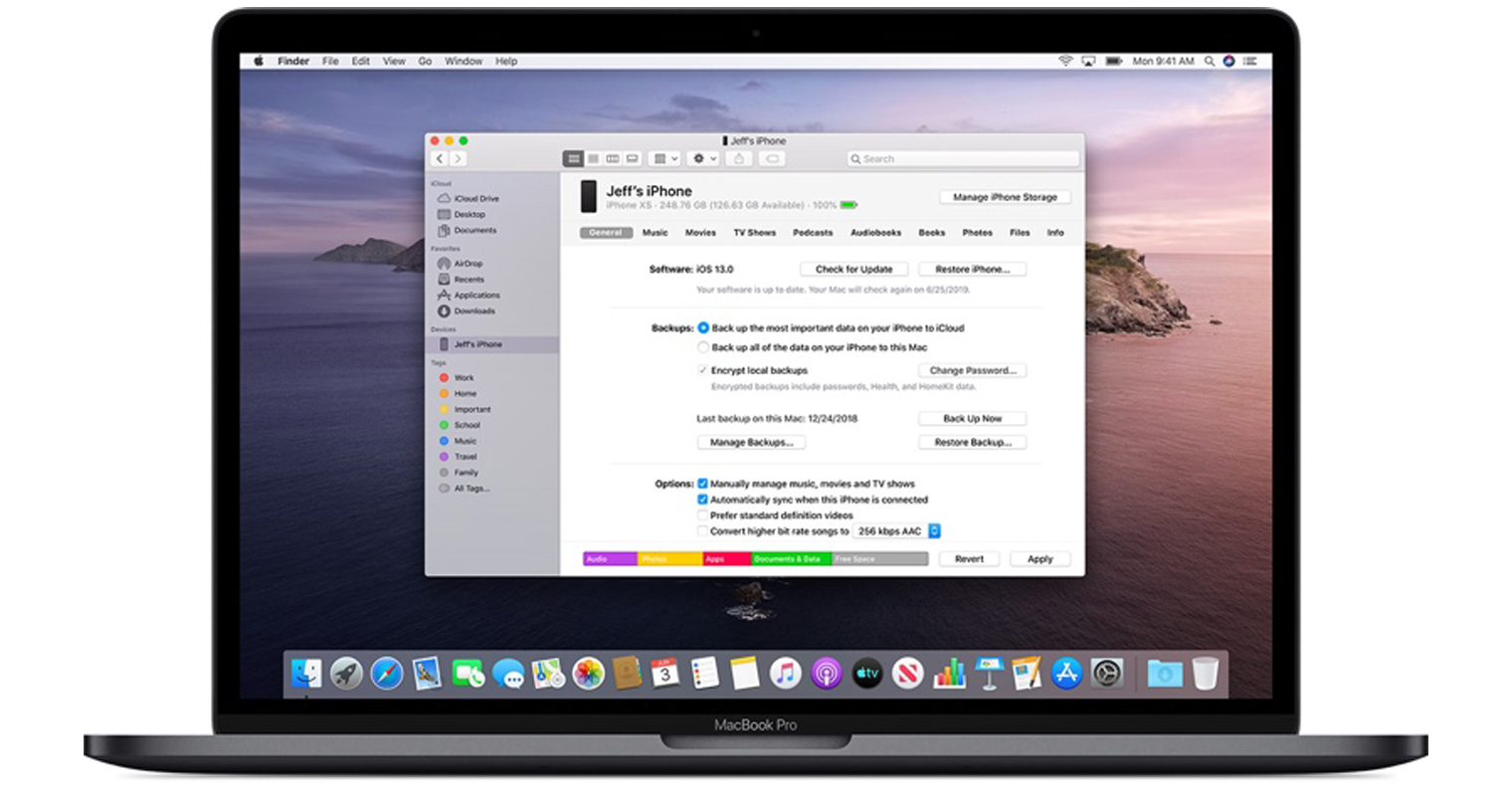Uncheck Manually manage music, movies and TV shows
Viewport: 1512px width, 790px height.
(702, 485)
